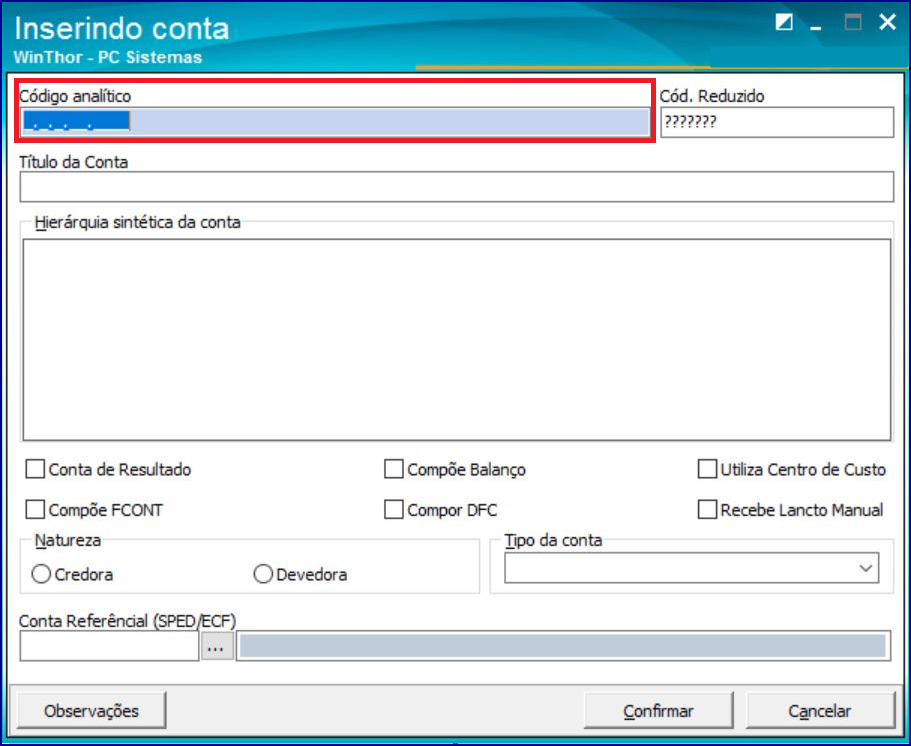Close the Inserindo conta window

(x=887, y=23)
